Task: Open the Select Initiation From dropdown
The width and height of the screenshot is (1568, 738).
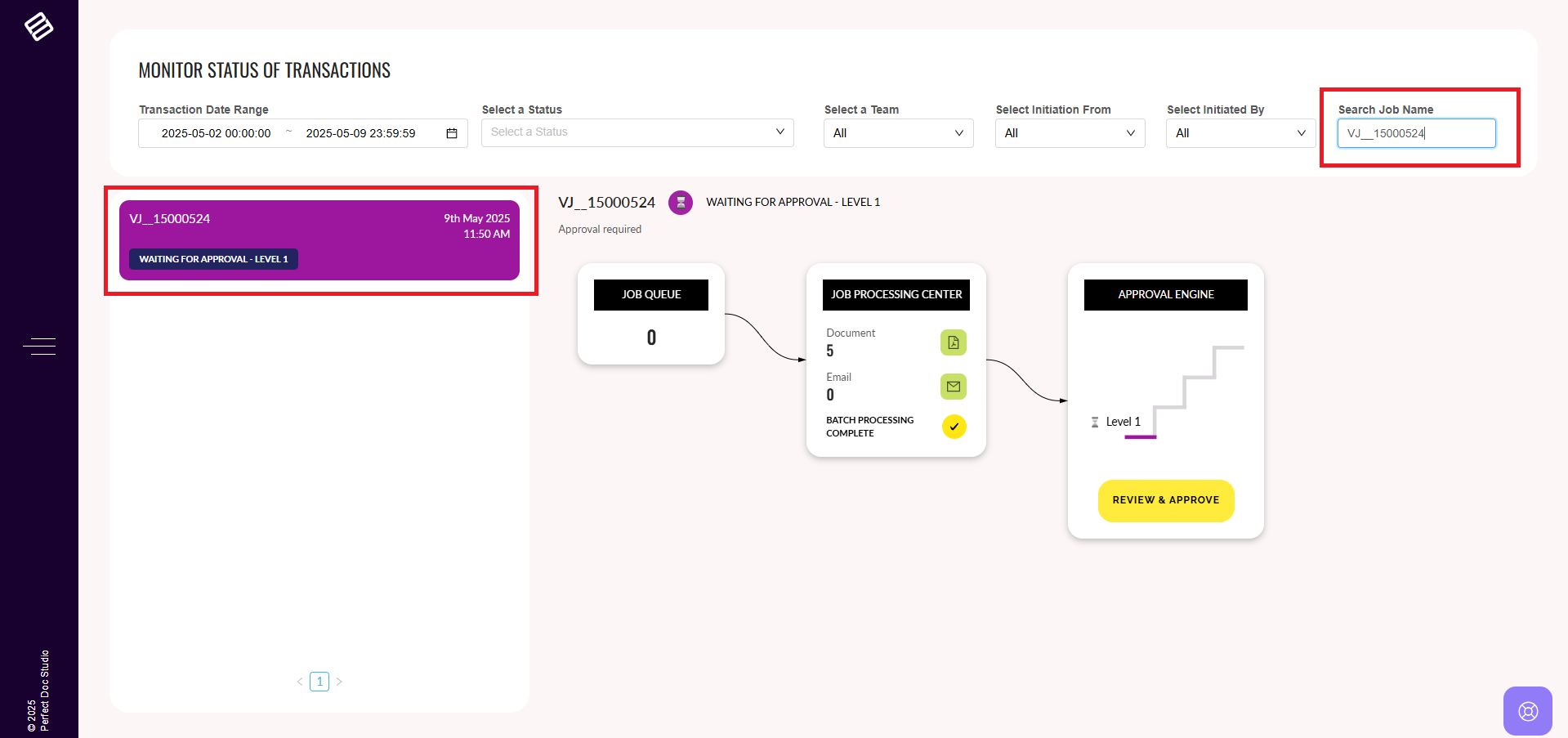Action: pos(1069,133)
